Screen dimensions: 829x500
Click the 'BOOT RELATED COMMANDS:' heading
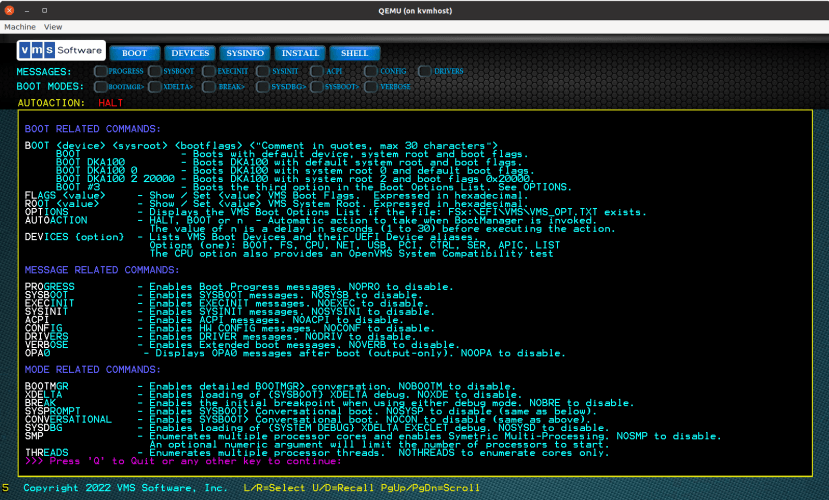pos(93,128)
